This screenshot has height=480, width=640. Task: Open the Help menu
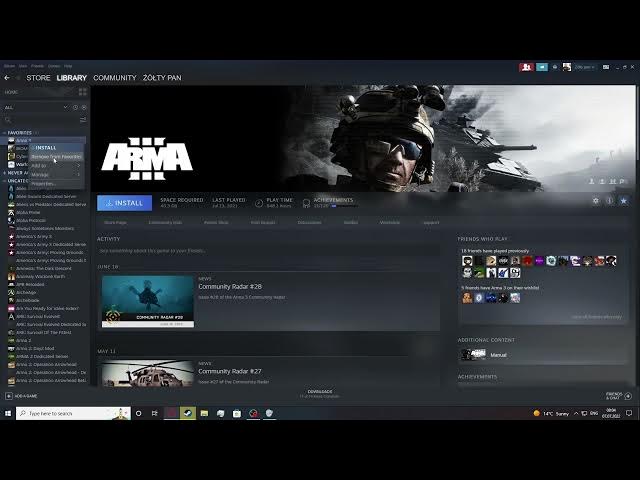coord(68,66)
